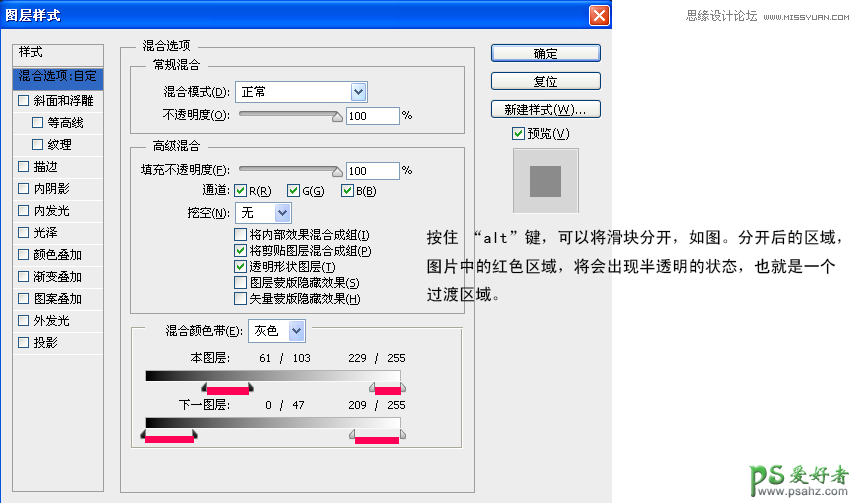The width and height of the screenshot is (860, 503).
Task: Enable the 斜面和浮雕 checkbox
Action: [24, 100]
